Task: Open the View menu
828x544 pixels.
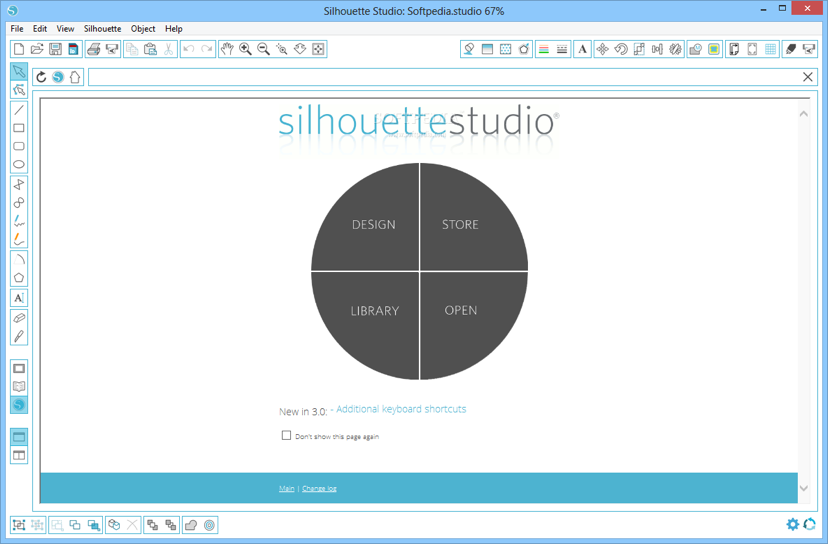Action: (65, 29)
